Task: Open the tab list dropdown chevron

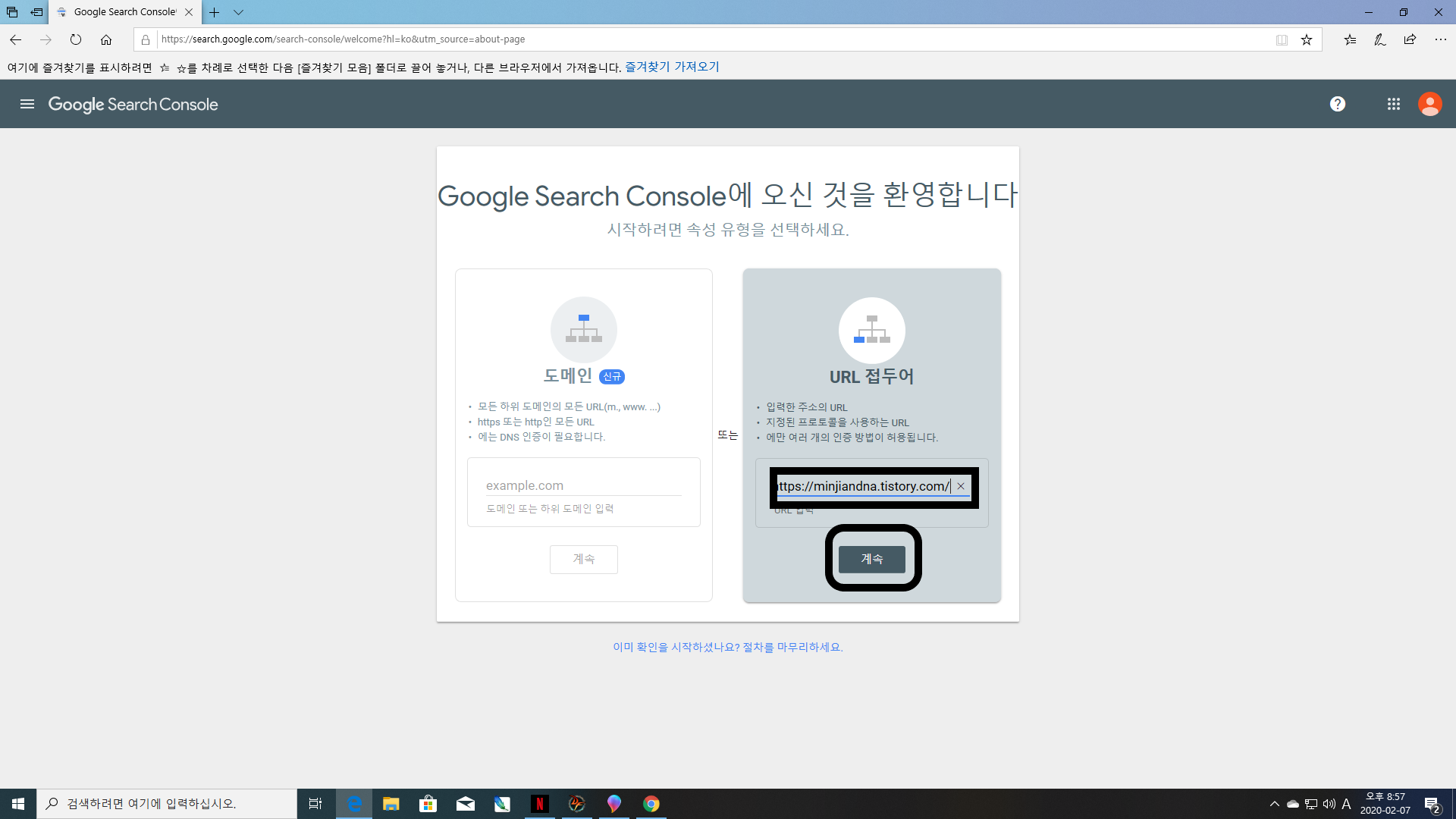Action: coord(238,12)
